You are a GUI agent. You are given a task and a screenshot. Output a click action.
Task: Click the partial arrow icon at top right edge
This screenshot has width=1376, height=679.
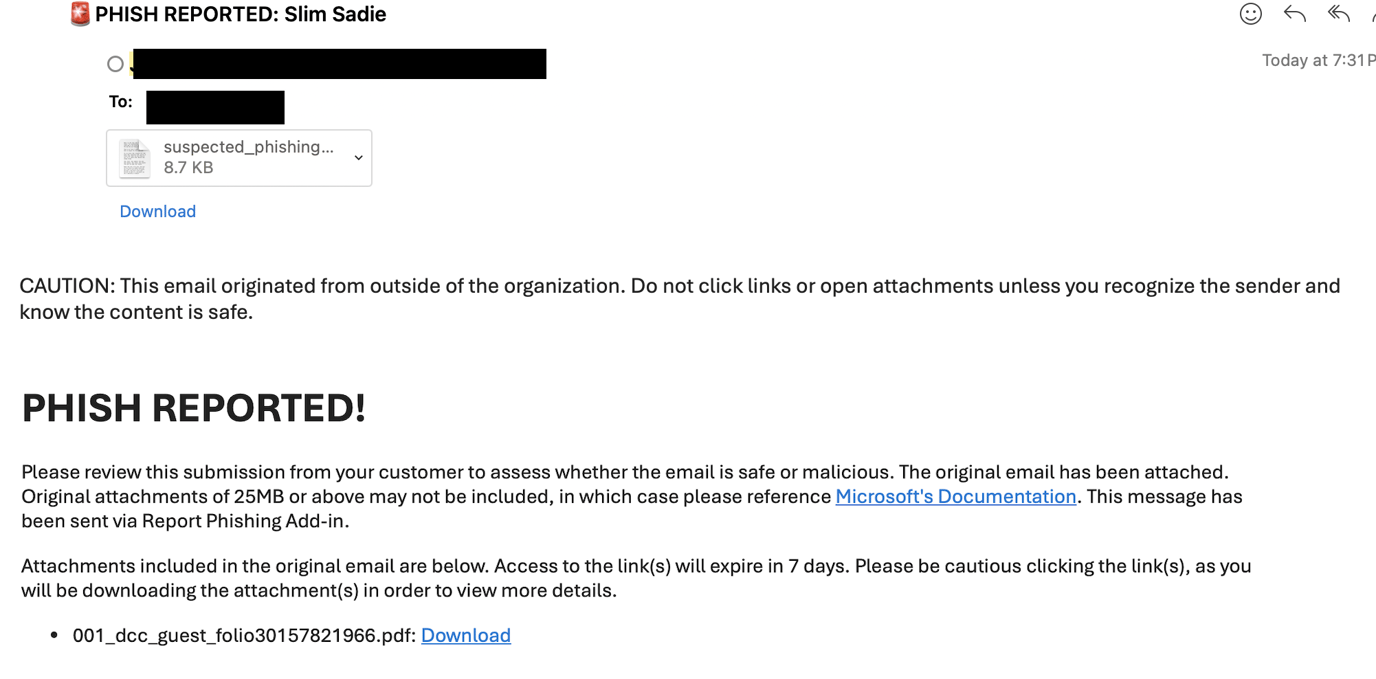[1372, 14]
